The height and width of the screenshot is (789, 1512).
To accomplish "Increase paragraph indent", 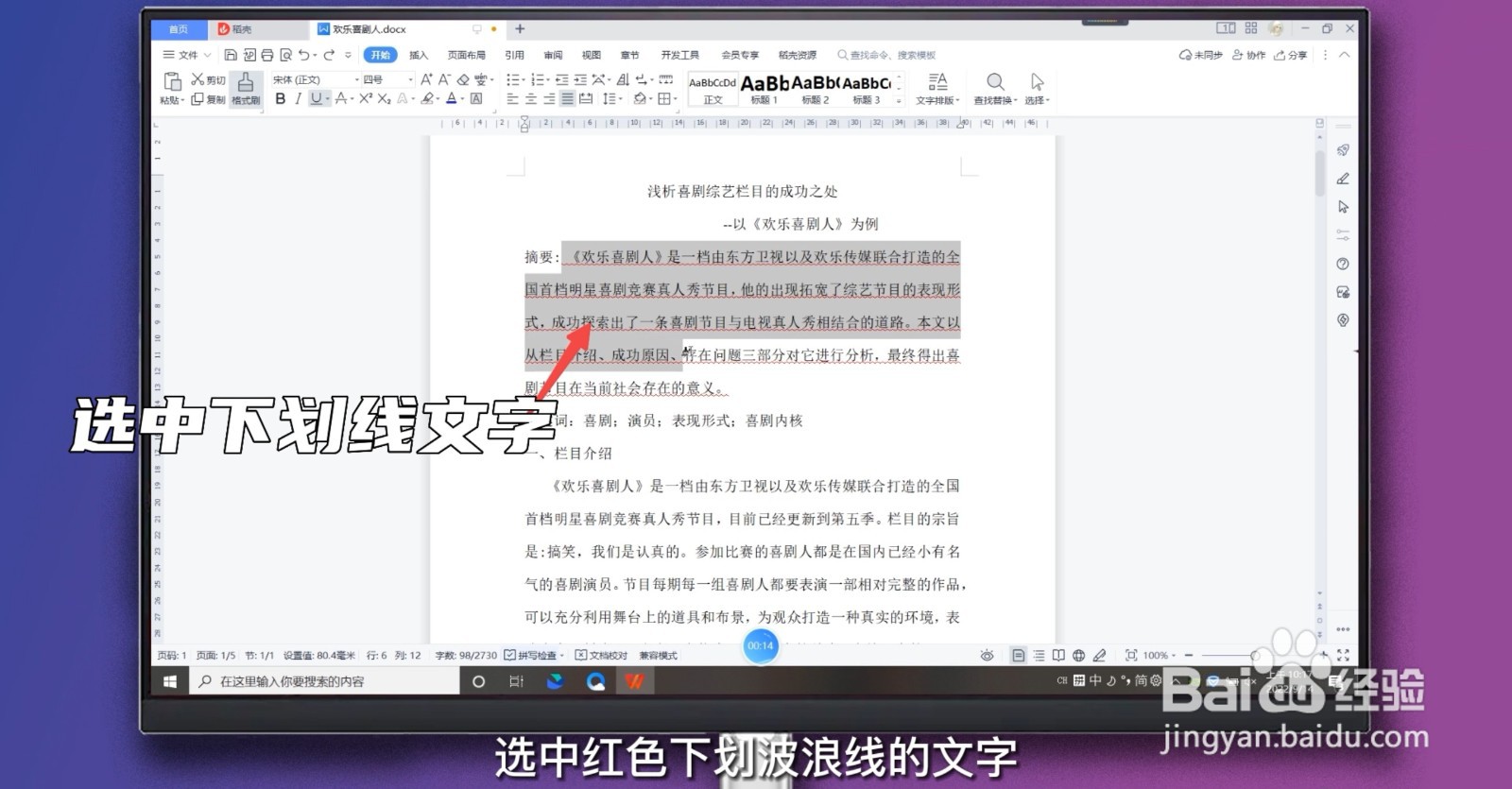I will 580,79.
